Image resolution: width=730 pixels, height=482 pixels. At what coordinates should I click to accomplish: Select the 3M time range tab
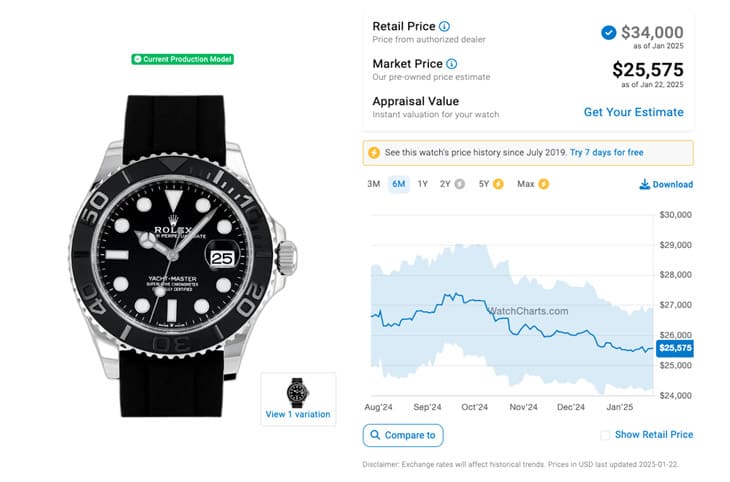coord(373,184)
